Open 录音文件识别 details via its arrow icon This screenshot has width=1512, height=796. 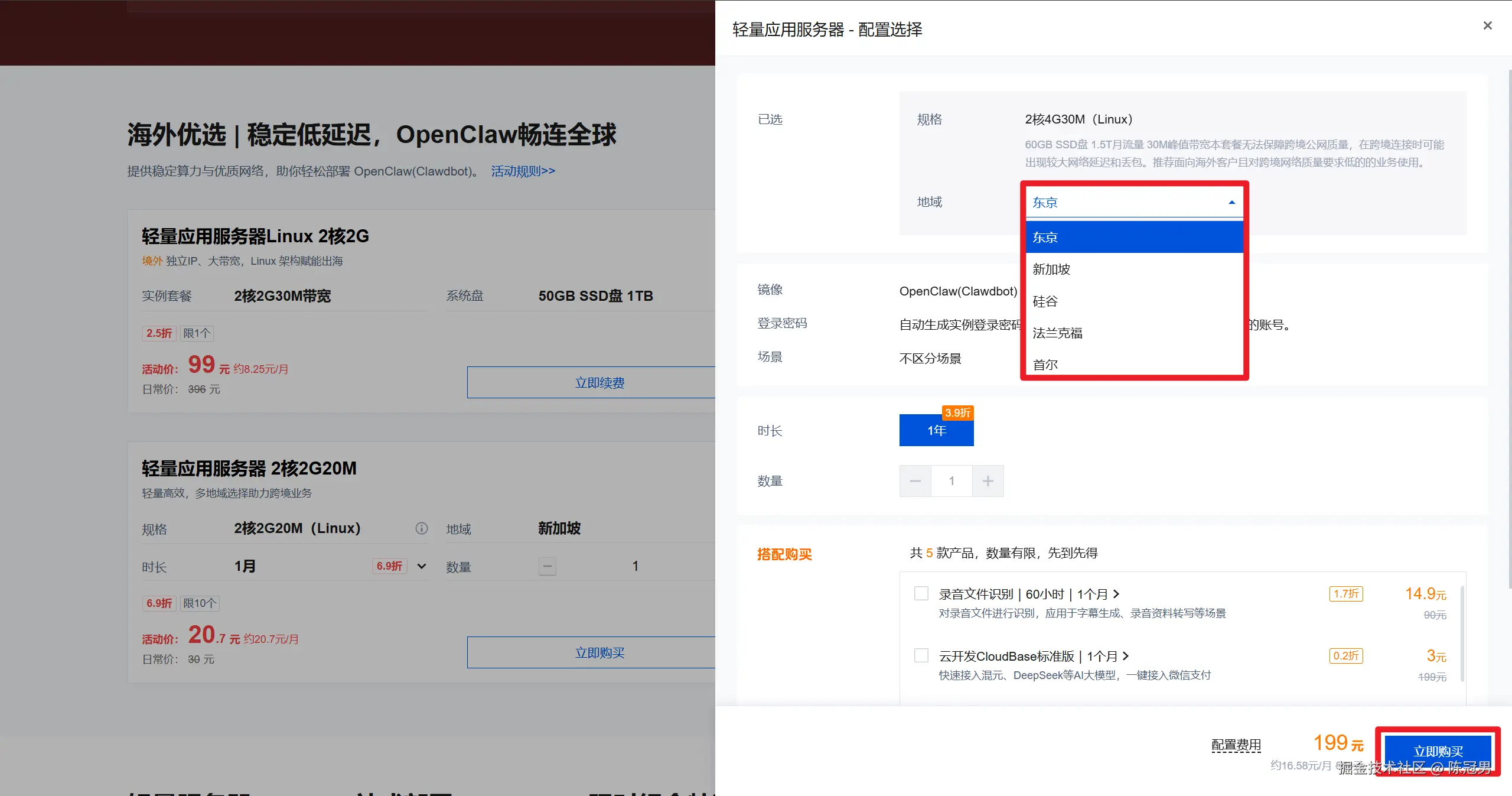click(x=1116, y=593)
